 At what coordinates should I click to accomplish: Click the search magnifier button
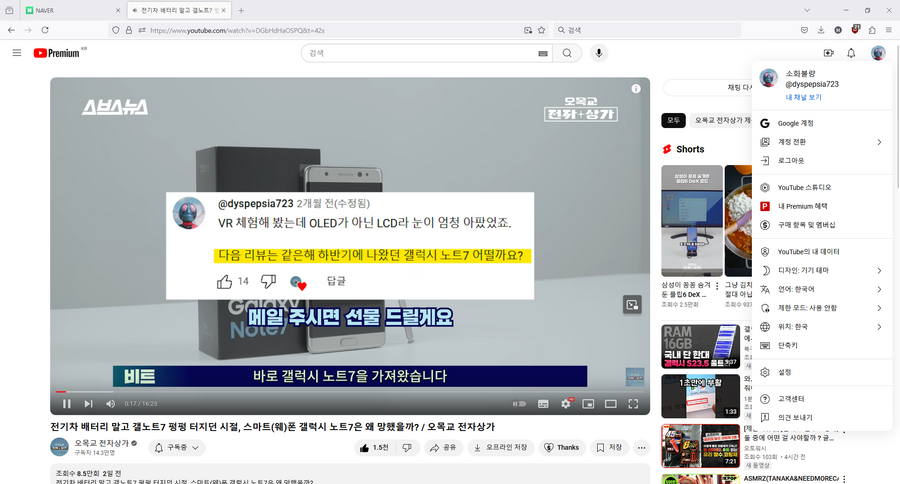coord(567,53)
